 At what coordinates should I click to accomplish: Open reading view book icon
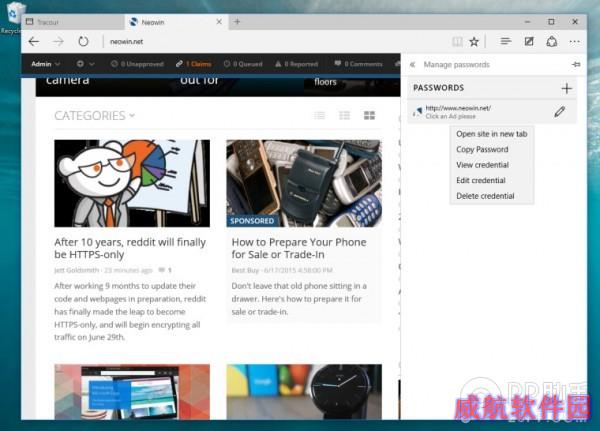tap(457, 42)
